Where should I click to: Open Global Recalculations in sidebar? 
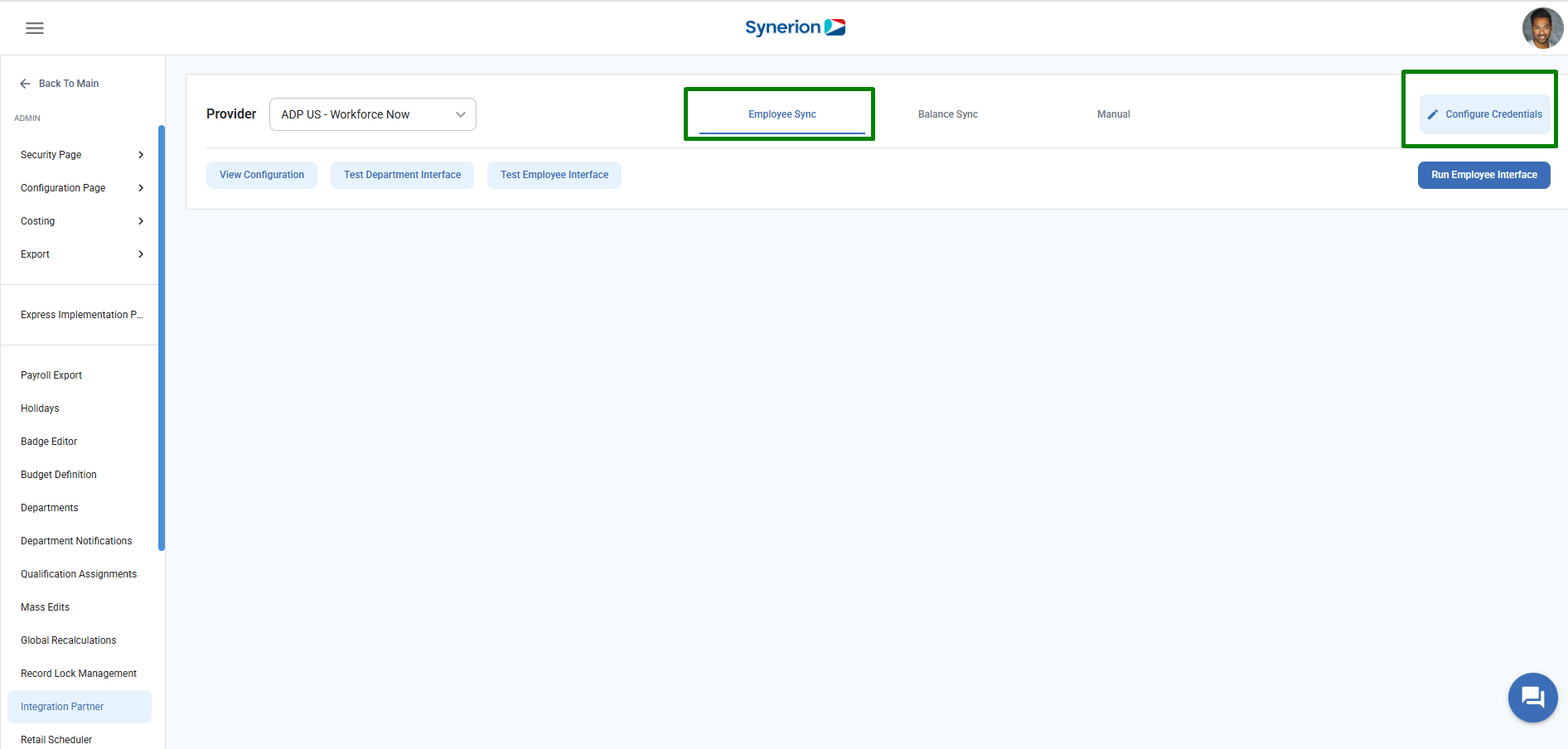(x=80, y=640)
